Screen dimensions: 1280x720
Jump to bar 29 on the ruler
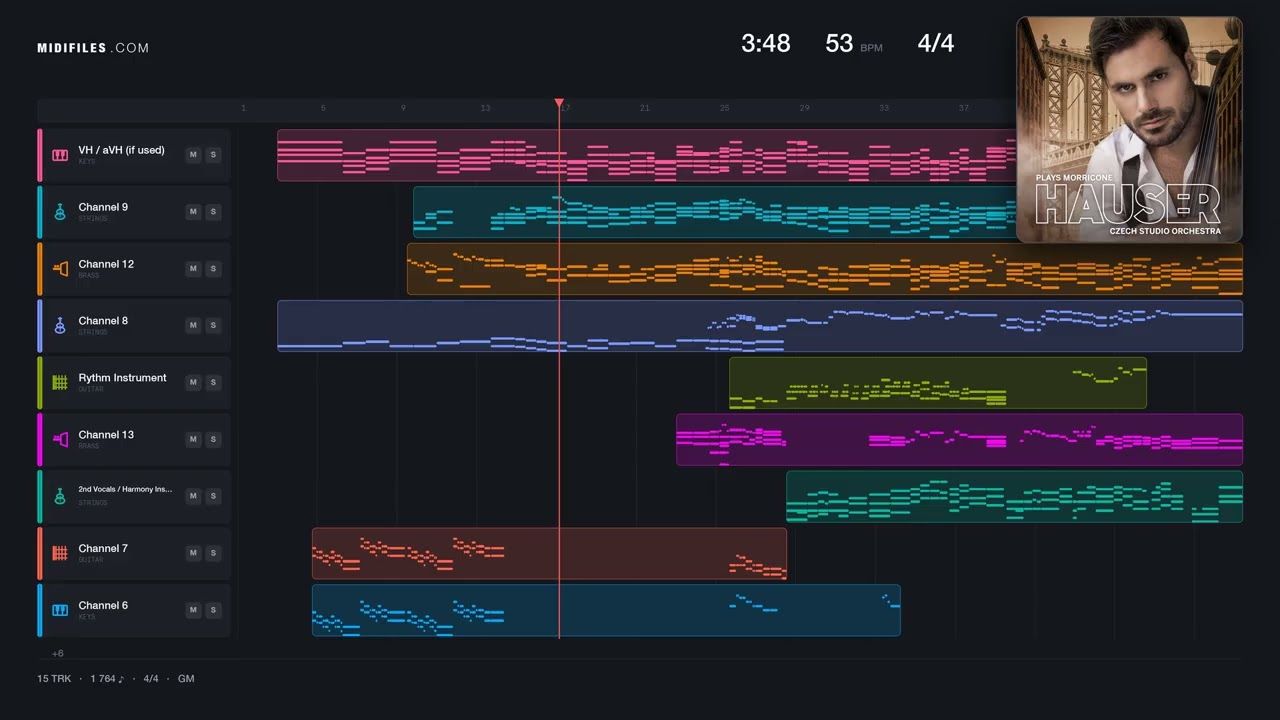[x=804, y=108]
